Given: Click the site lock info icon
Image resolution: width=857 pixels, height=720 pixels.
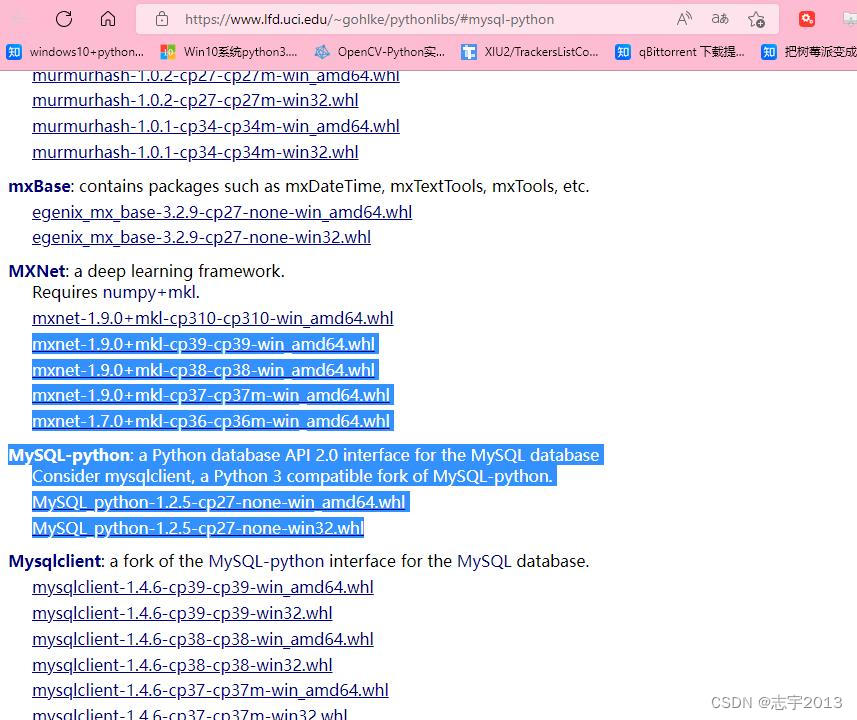Looking at the screenshot, I should coord(162,19).
